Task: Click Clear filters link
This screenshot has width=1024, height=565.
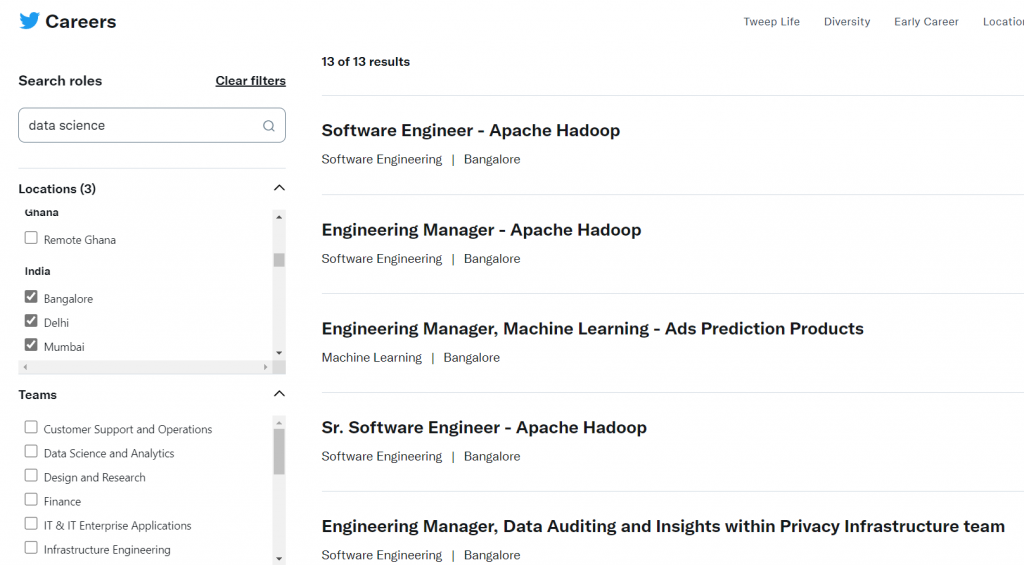Action: pos(251,81)
